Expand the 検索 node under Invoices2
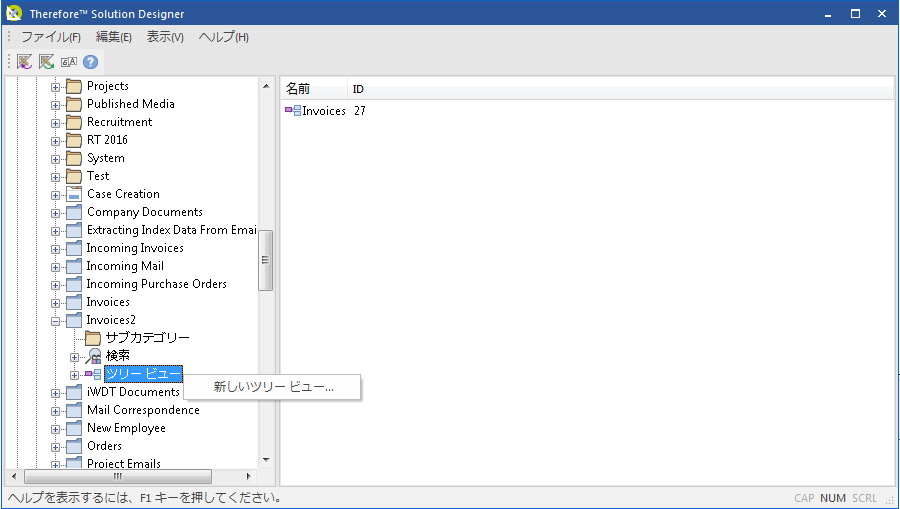The image size is (900, 509). tap(74, 358)
